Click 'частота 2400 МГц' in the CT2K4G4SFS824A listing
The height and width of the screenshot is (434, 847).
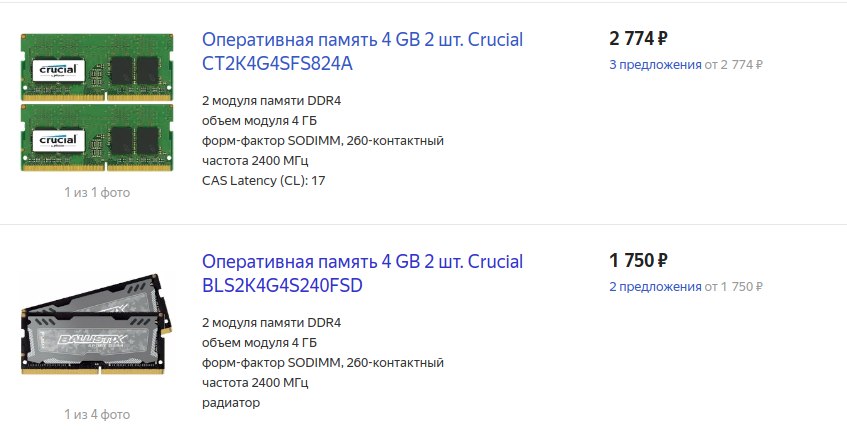click(x=255, y=161)
